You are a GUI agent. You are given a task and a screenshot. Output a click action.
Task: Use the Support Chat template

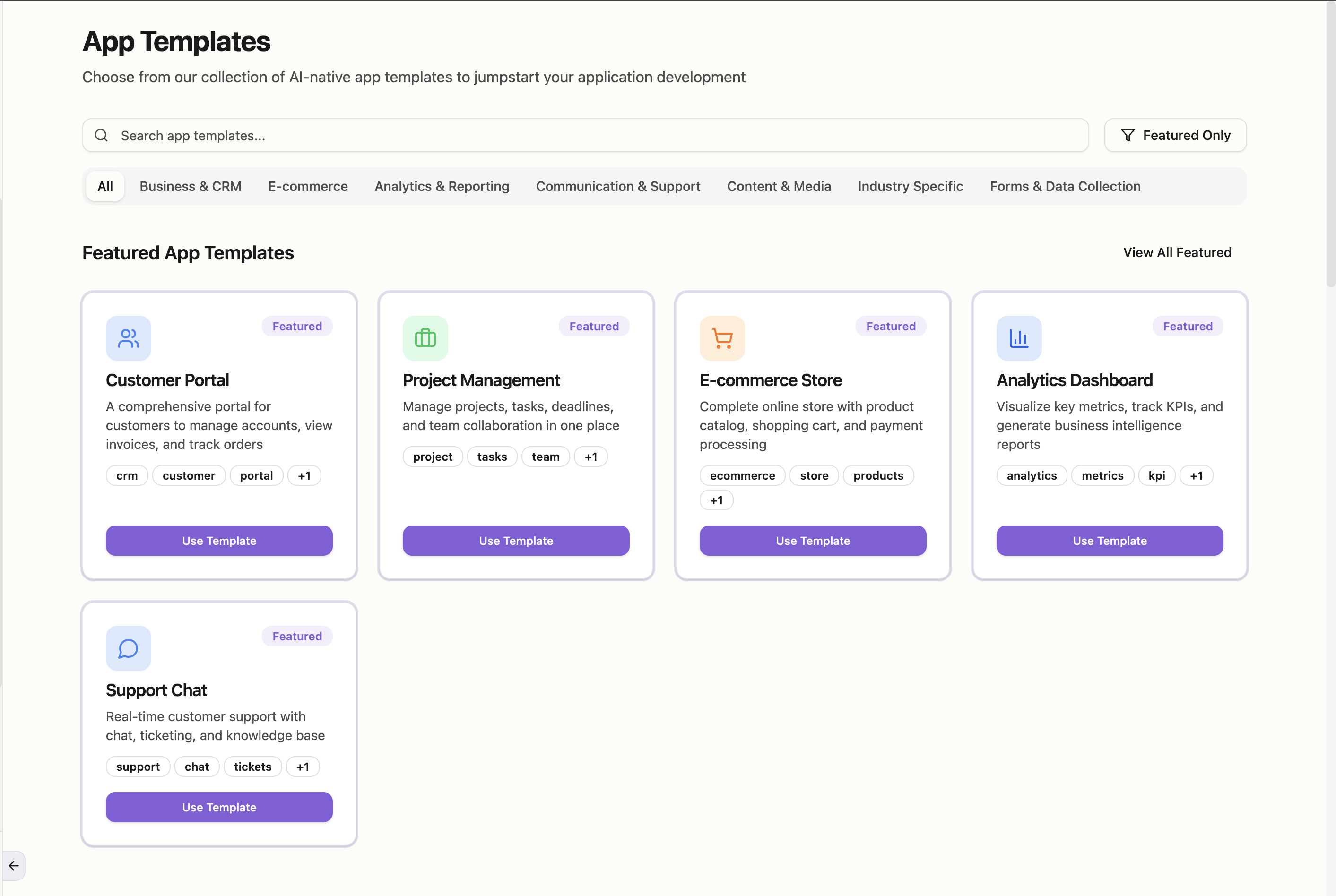[x=219, y=808]
